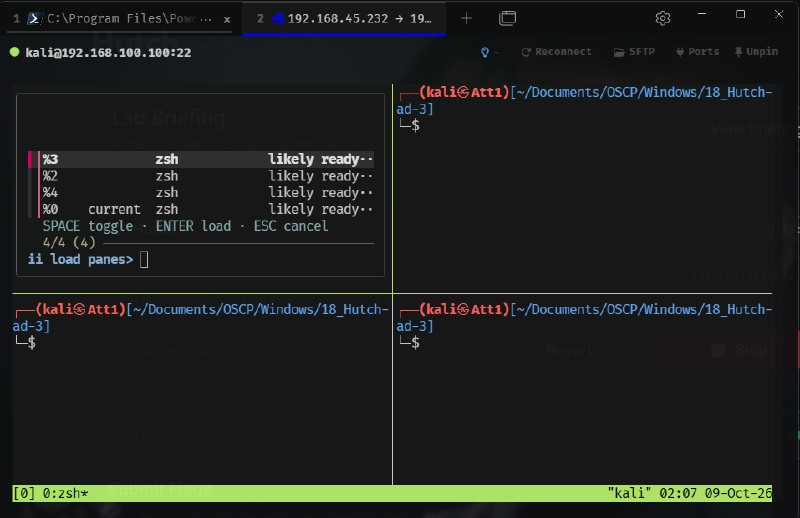Image resolution: width=800 pixels, height=518 pixels.
Task: Close the terminal window
Action: pyautogui.click(x=779, y=14)
